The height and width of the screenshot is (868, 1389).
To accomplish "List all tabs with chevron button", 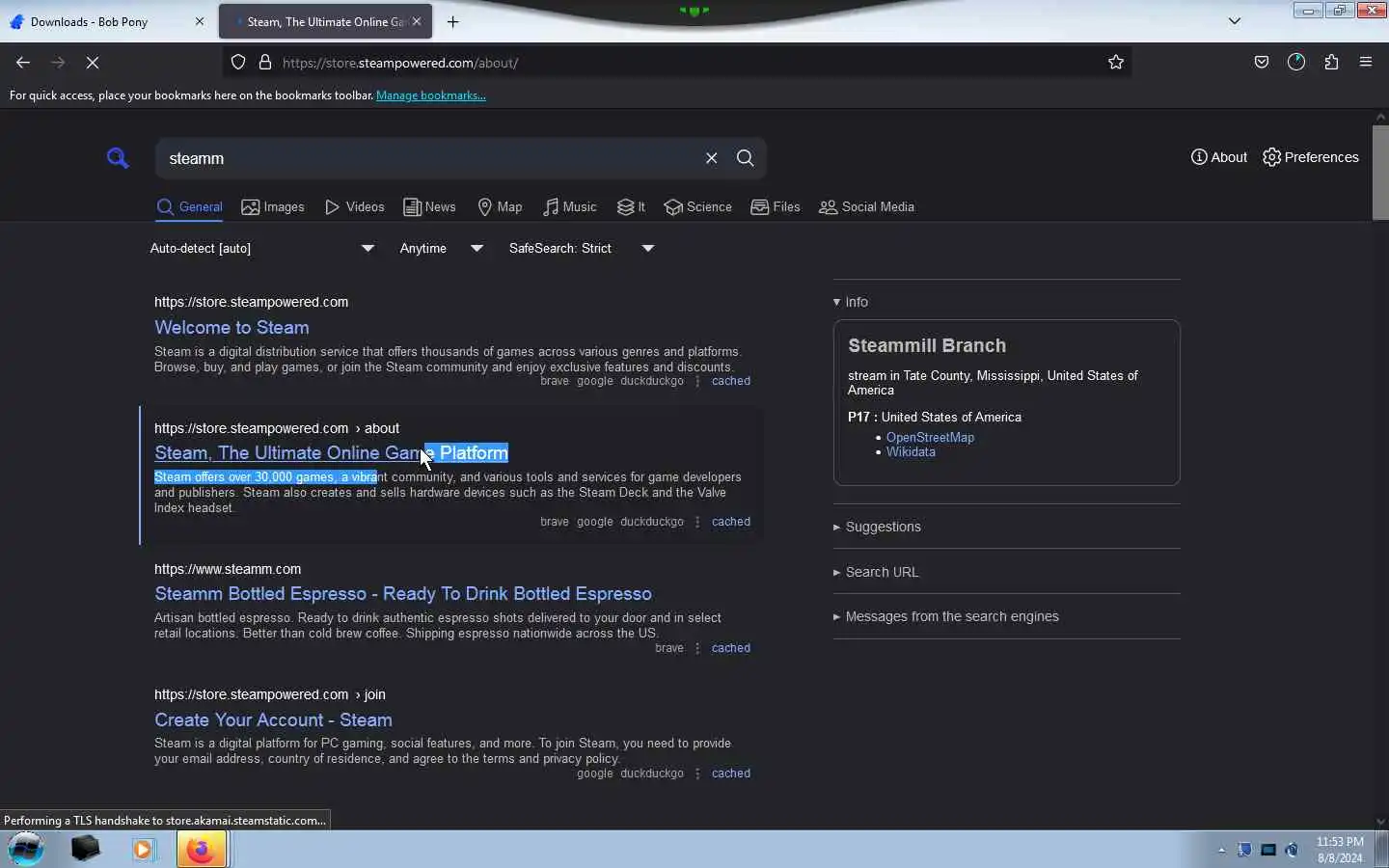I will tap(1235, 21).
